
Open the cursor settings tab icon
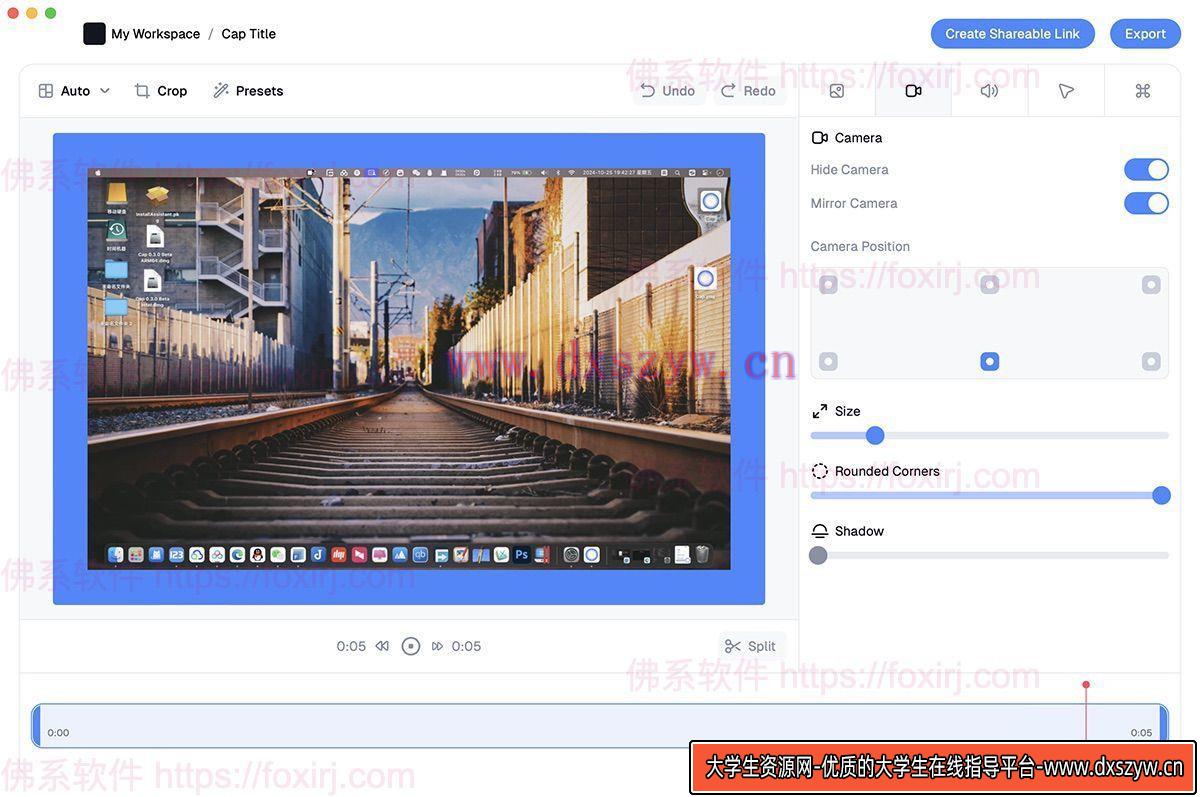tap(1066, 91)
